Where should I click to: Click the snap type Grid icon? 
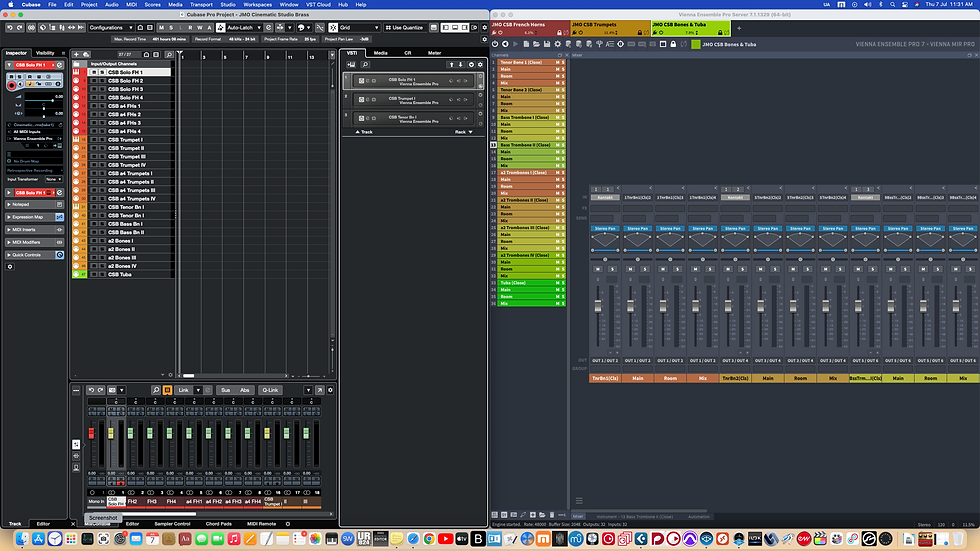(333, 27)
